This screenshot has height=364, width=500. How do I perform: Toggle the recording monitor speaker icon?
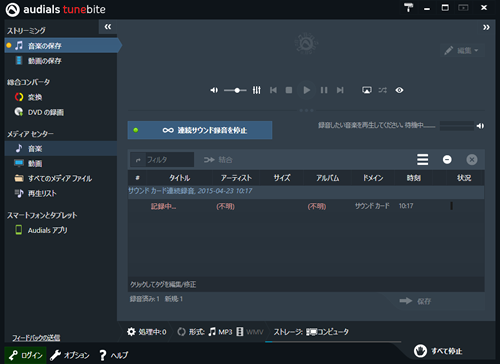[x=480, y=126]
